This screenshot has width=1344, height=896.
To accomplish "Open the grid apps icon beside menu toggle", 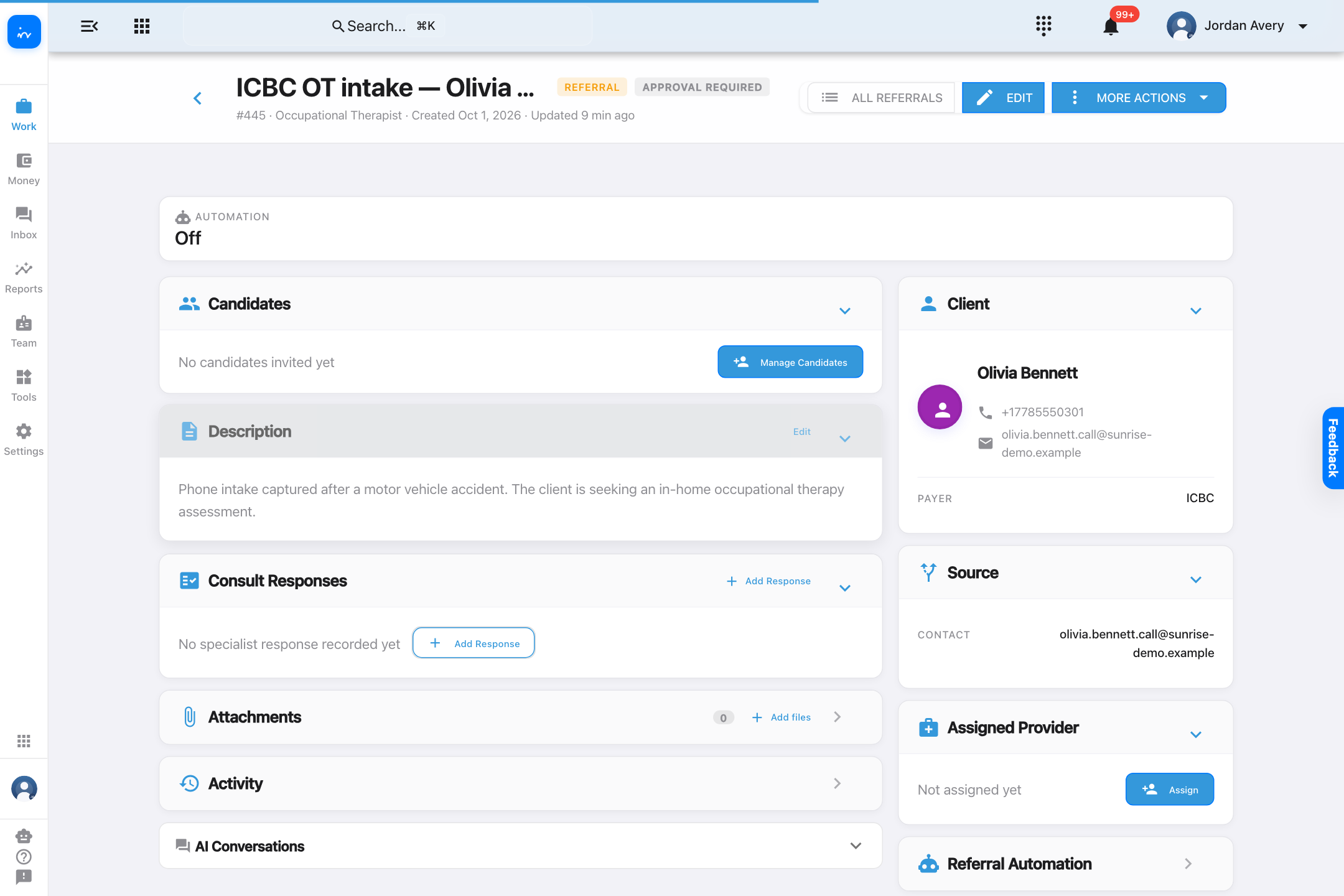I will point(142,26).
